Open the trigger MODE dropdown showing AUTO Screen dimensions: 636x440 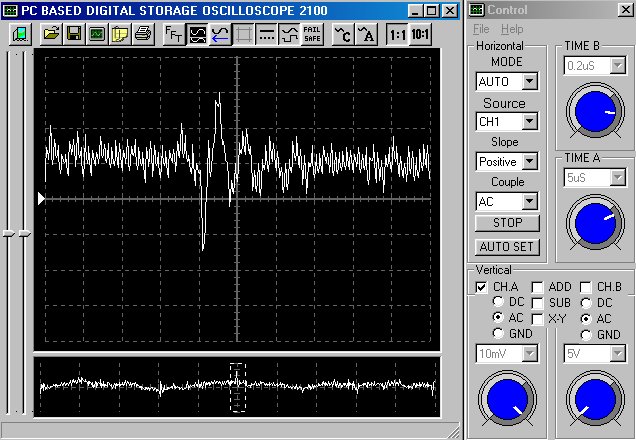point(529,81)
